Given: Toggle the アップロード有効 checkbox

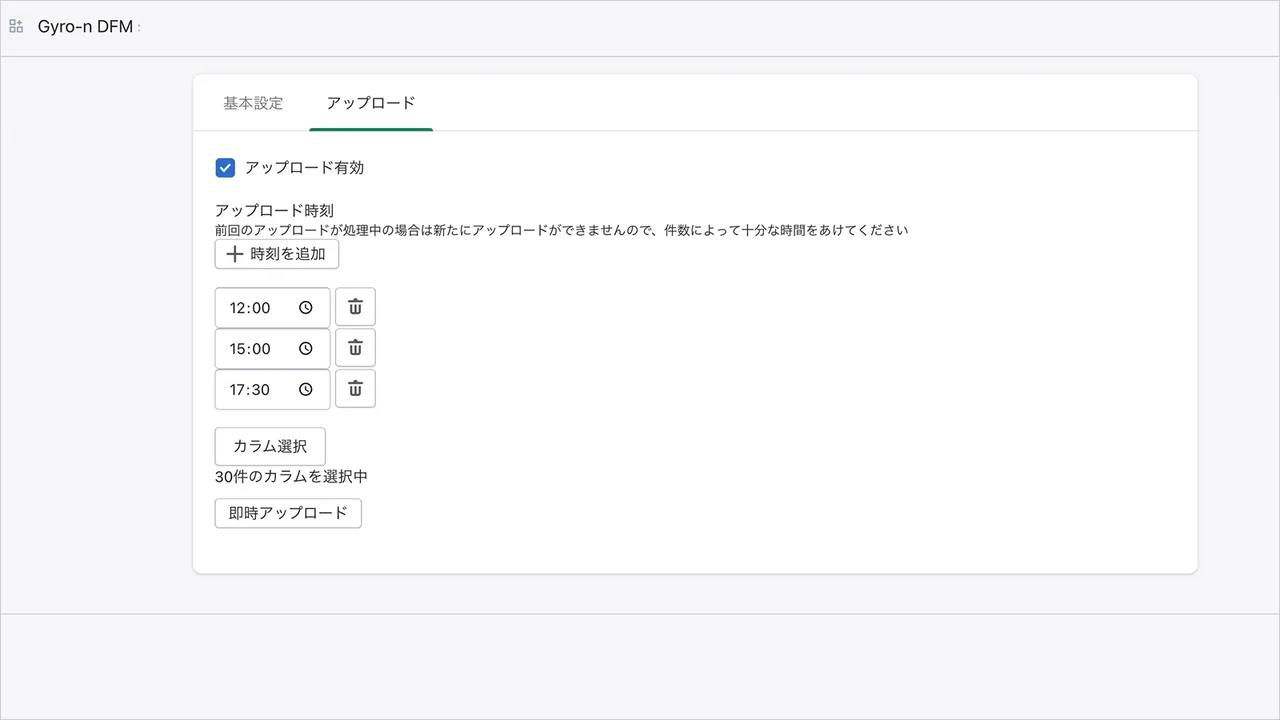Looking at the screenshot, I should [225, 167].
